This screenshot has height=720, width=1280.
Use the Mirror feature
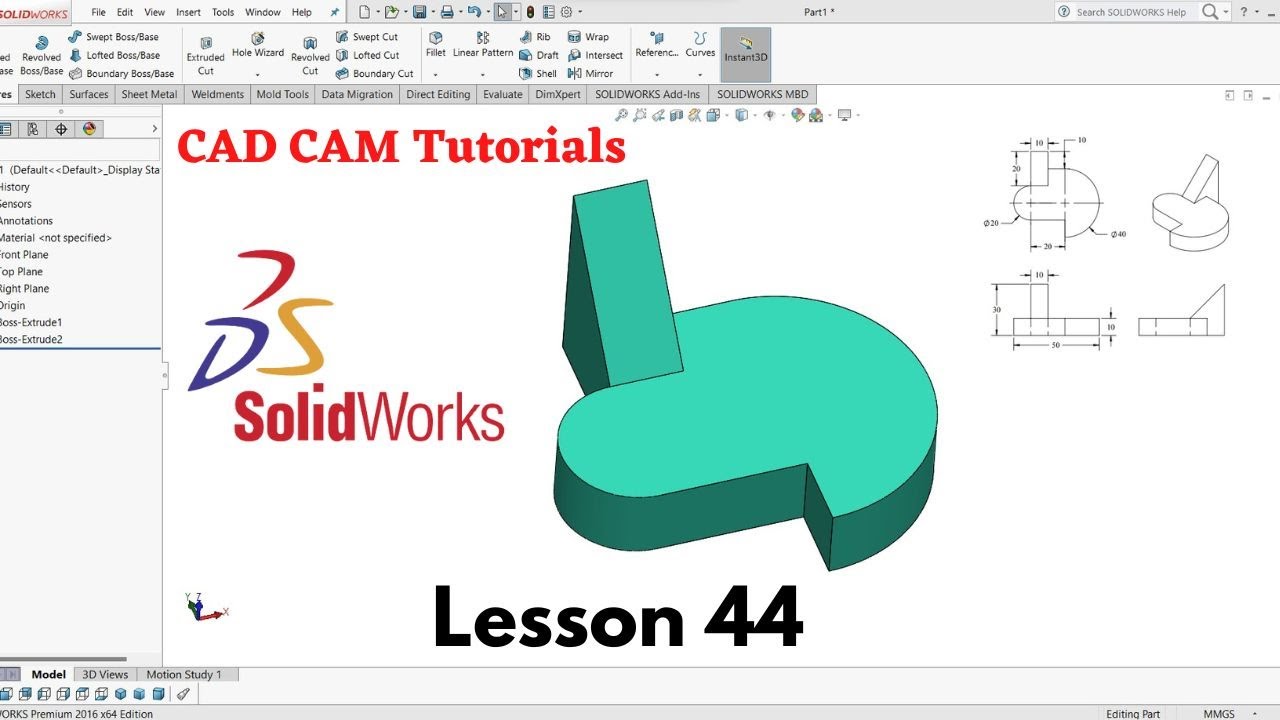[x=590, y=73]
